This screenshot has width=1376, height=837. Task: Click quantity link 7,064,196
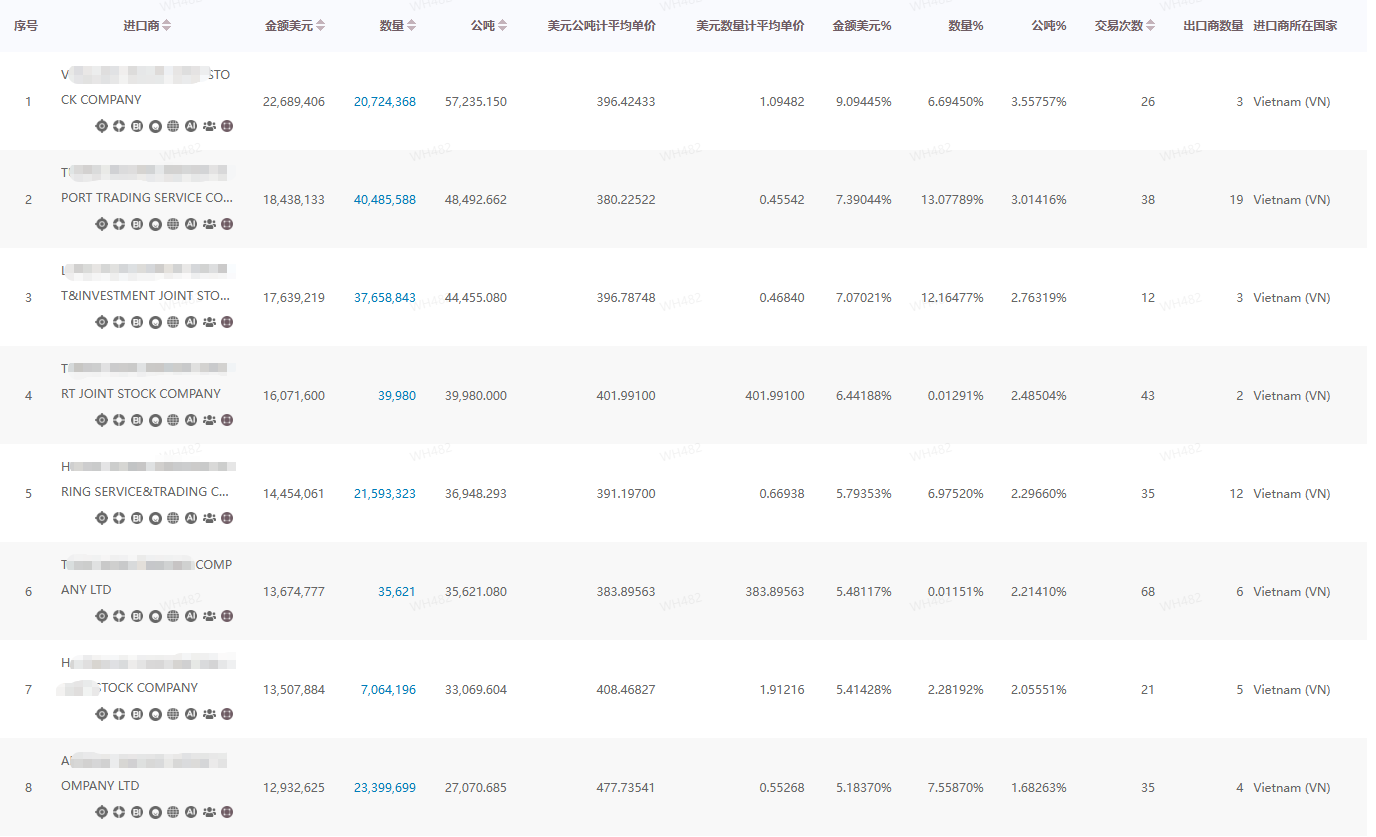coord(388,690)
